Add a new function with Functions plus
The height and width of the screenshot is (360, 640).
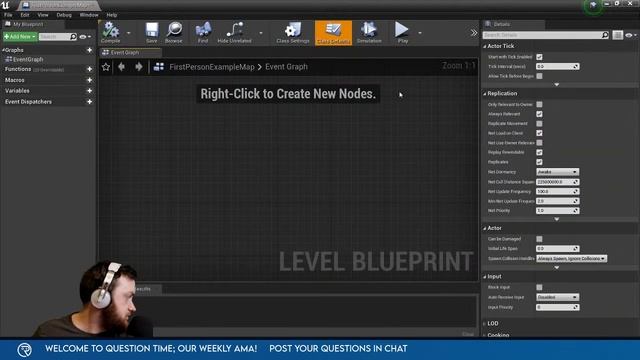coord(89,69)
